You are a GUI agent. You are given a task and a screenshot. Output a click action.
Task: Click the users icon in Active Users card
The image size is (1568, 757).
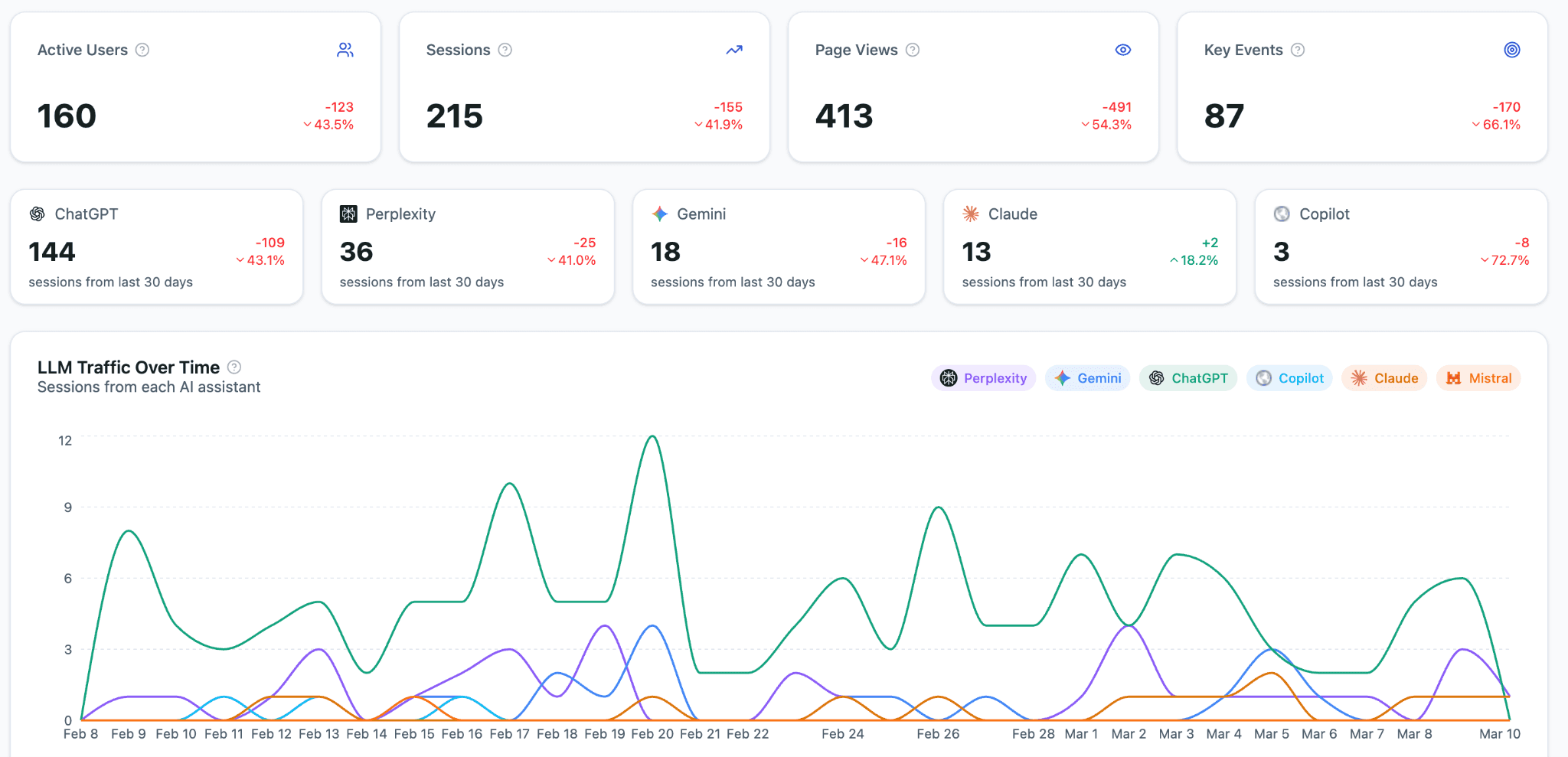coord(345,50)
